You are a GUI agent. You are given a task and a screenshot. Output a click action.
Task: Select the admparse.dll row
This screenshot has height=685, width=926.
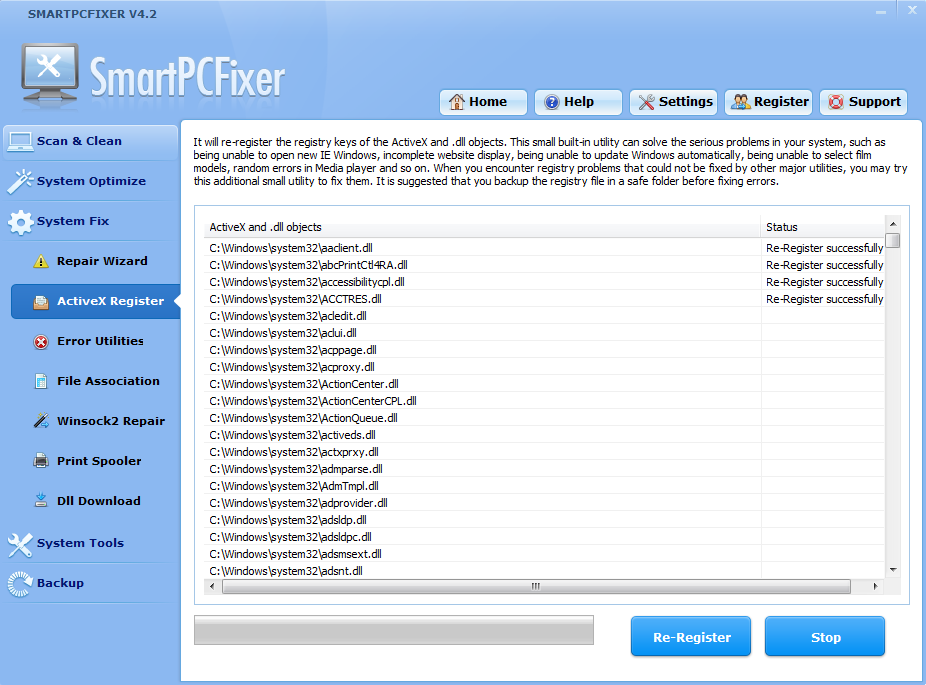pos(544,469)
